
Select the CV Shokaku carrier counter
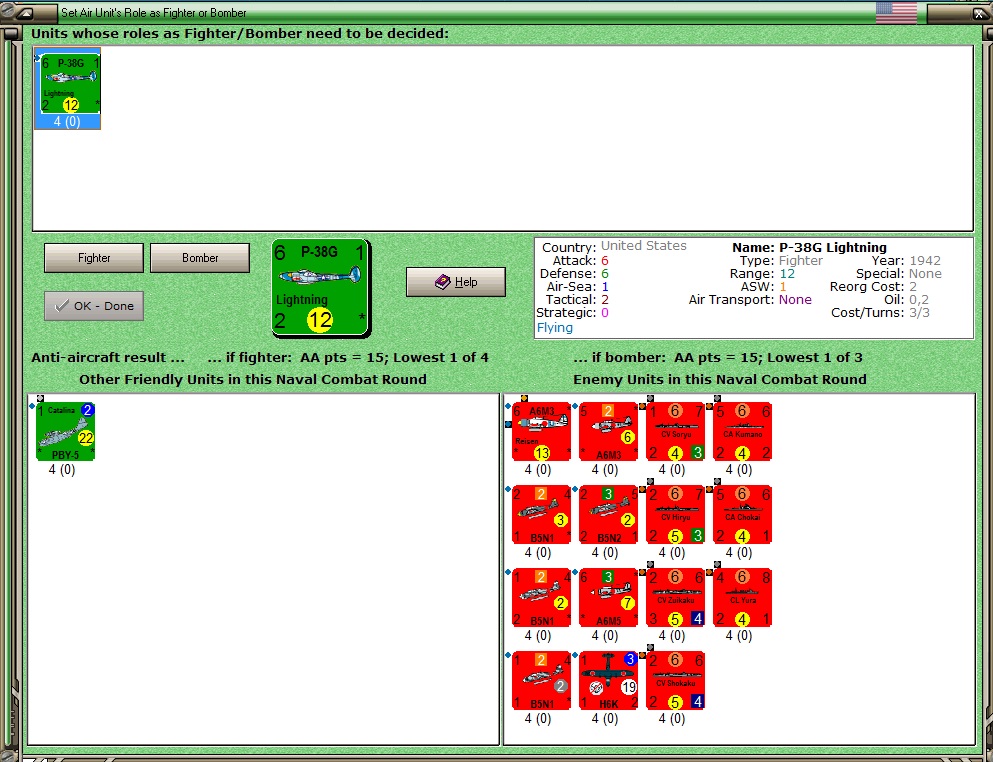tap(675, 680)
